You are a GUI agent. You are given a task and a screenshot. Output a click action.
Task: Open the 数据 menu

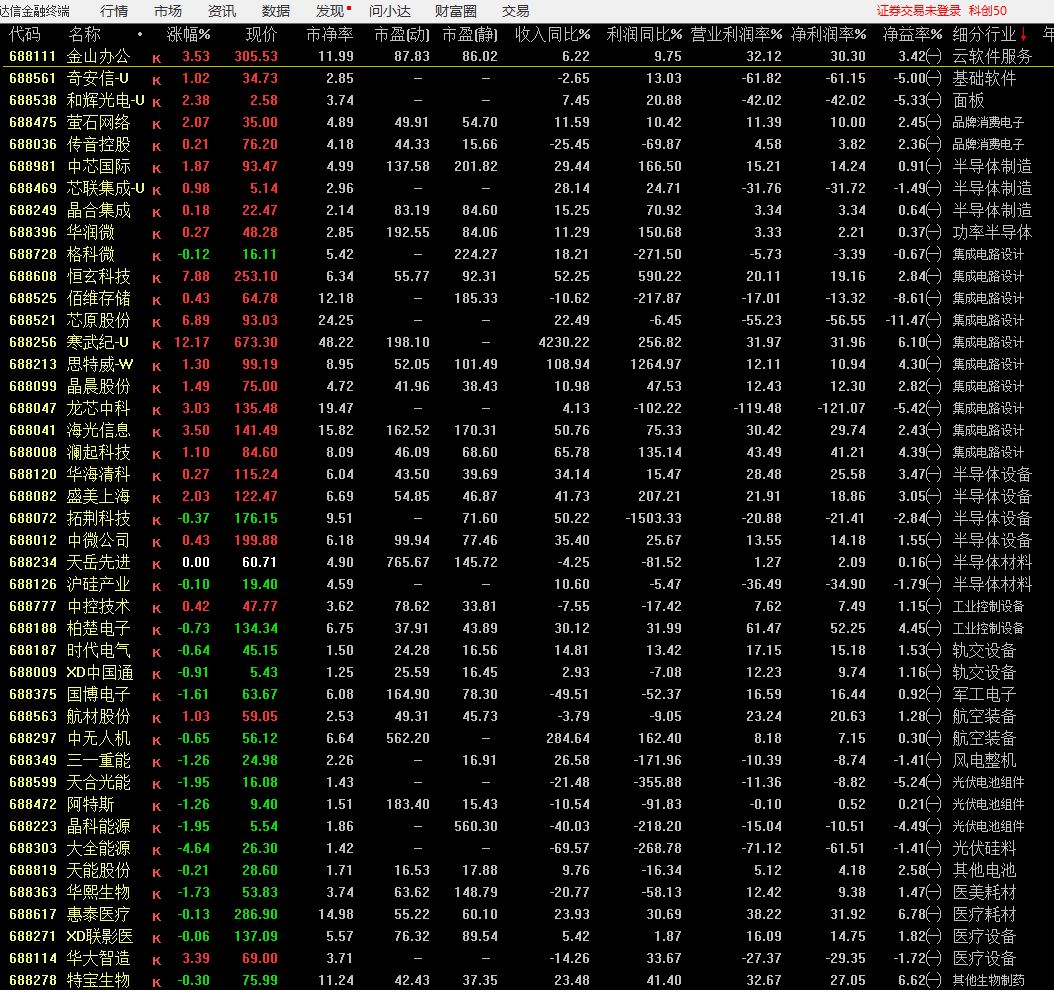click(x=276, y=11)
